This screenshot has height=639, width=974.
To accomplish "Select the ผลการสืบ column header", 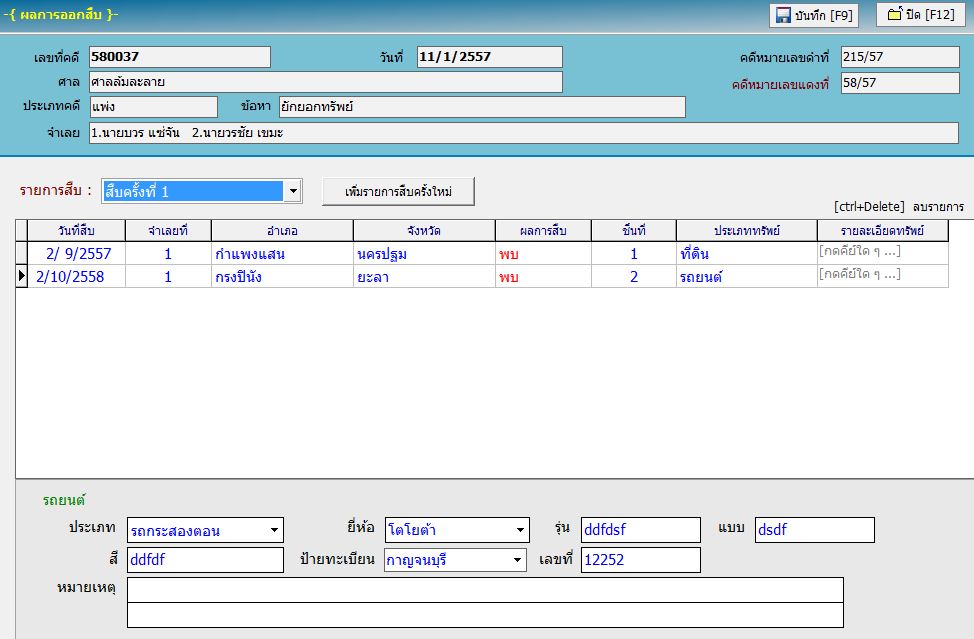I will (x=543, y=230).
